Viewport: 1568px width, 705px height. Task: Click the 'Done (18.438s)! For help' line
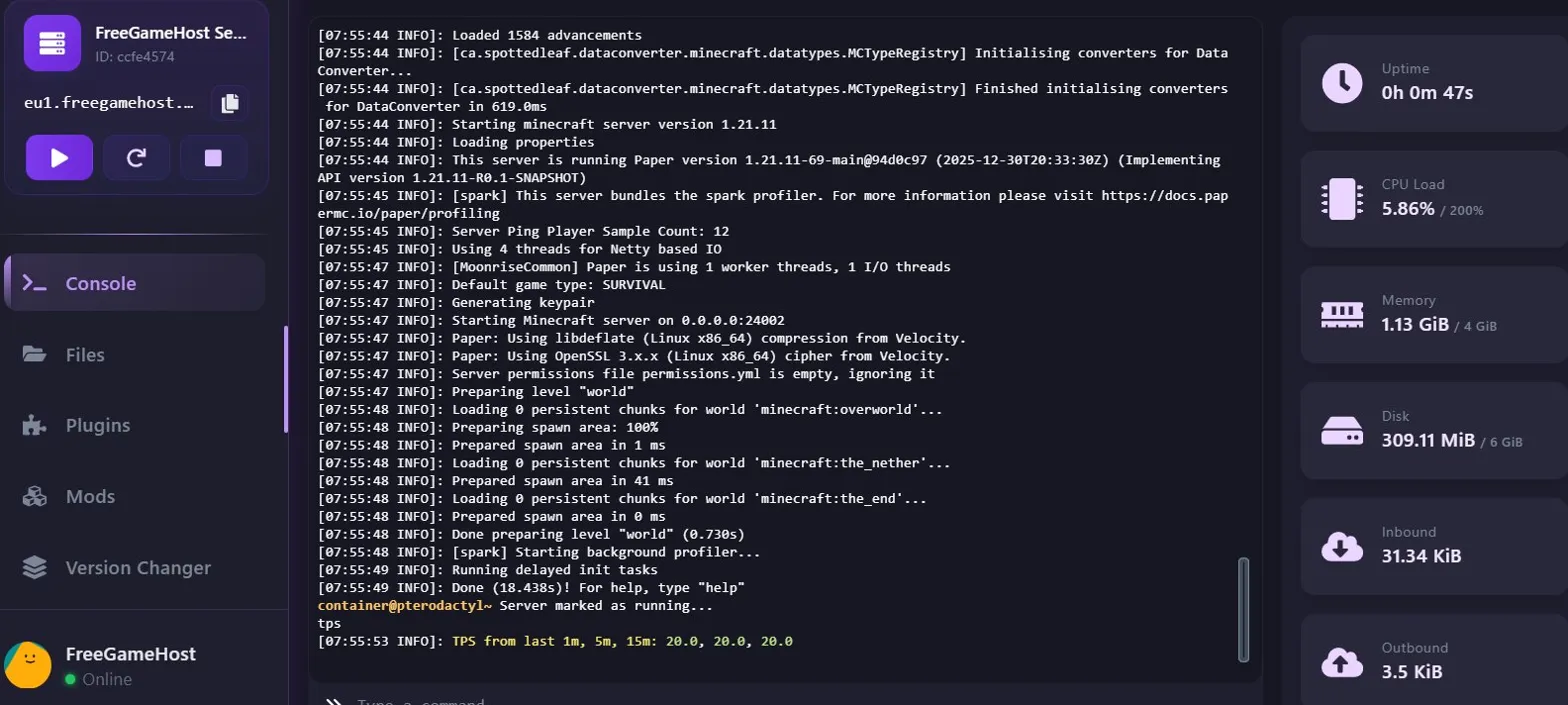pyautogui.click(x=531, y=588)
